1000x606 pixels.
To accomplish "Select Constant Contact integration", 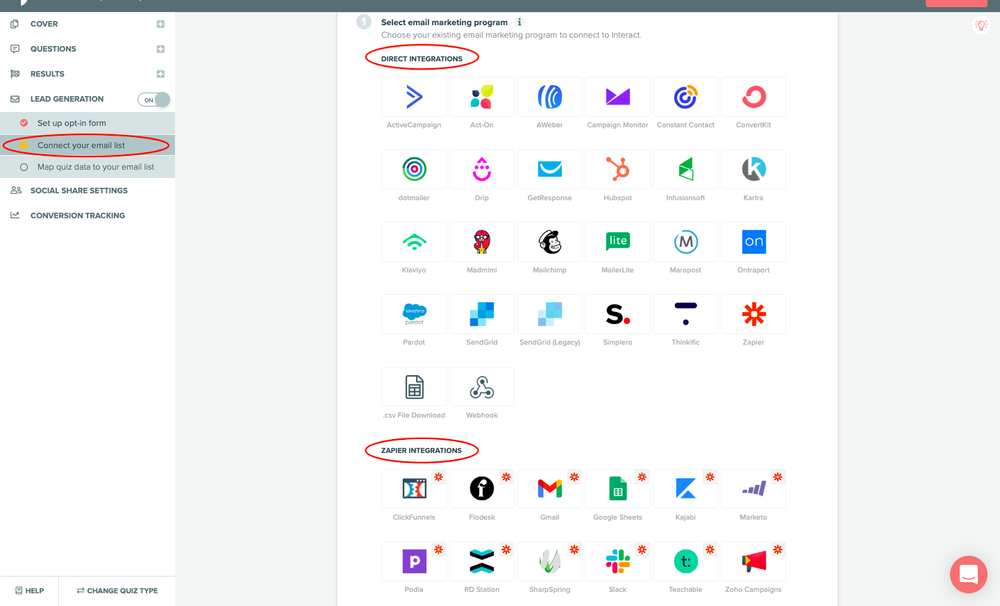I will [x=686, y=97].
